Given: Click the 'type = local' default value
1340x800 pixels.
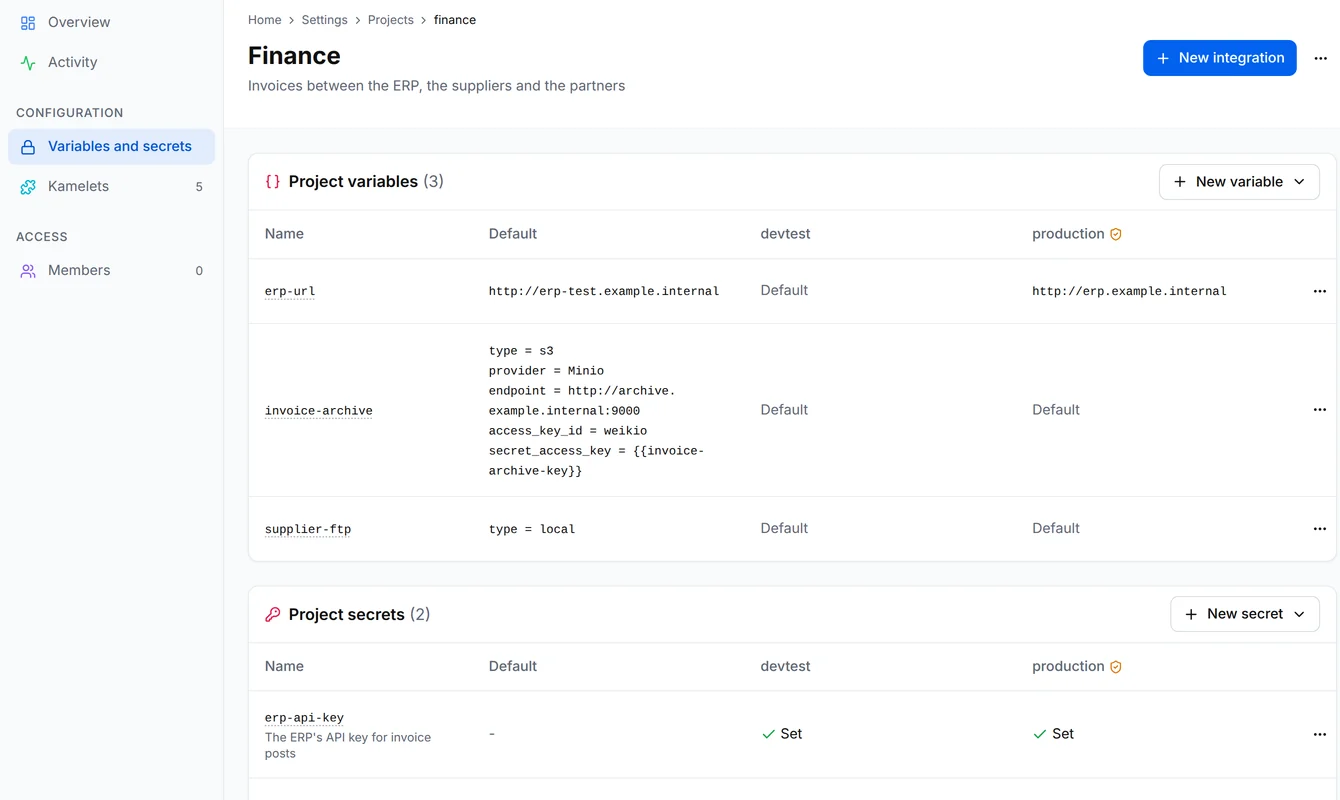Looking at the screenshot, I should [532, 529].
